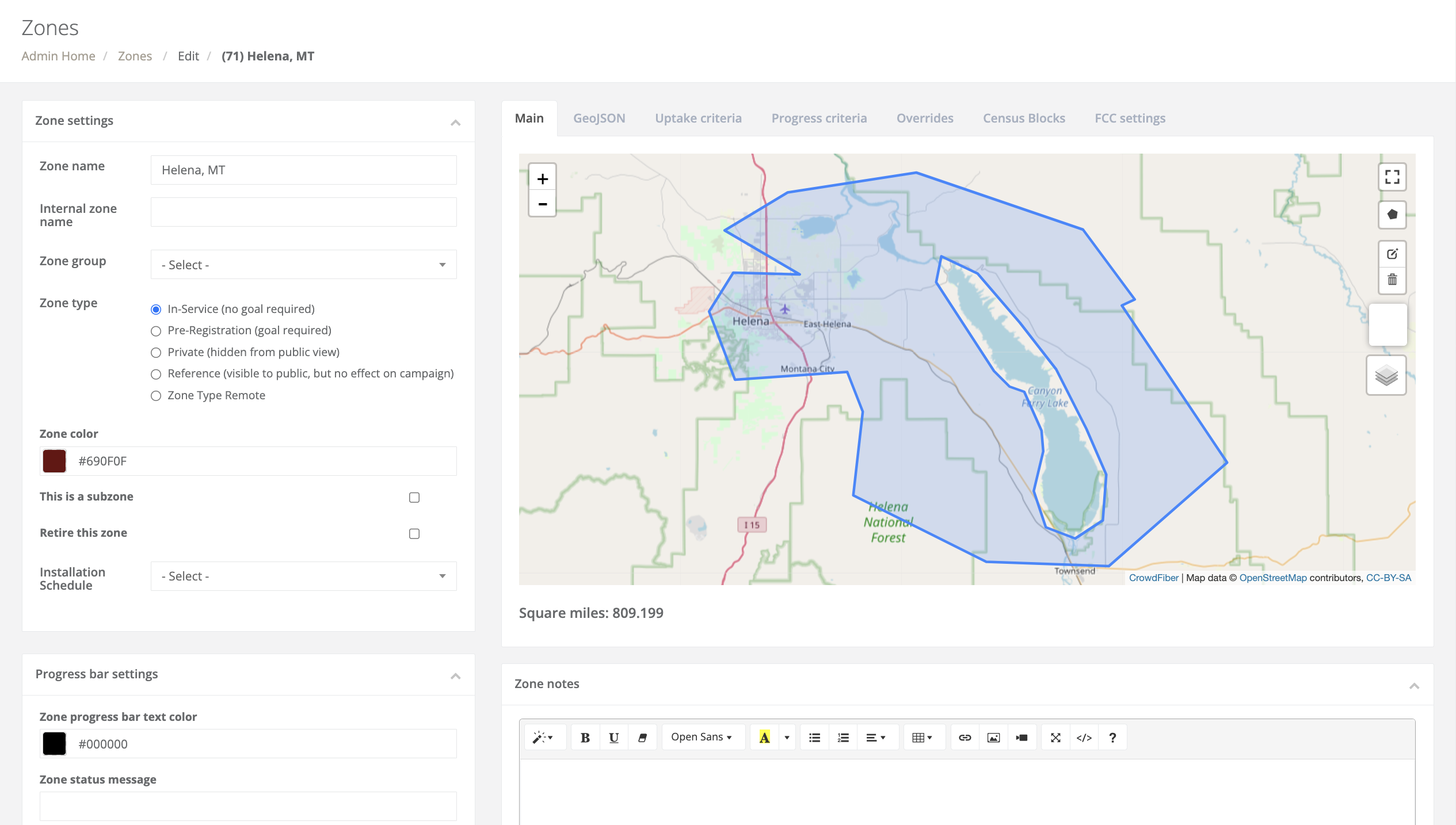Open the Installation Schedule dropdown
1456x825 pixels.
tap(303, 576)
